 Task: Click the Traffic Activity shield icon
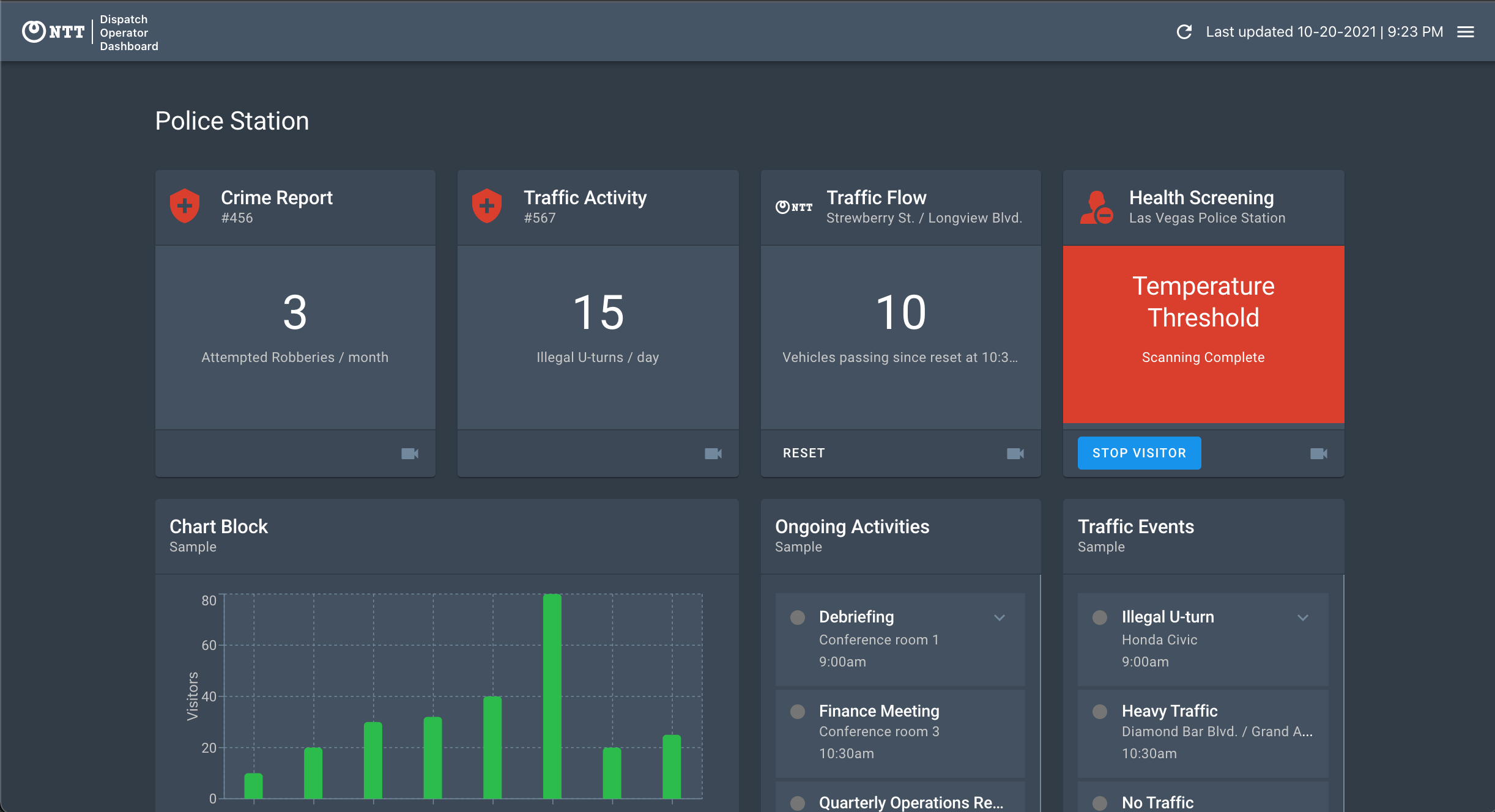(x=487, y=207)
